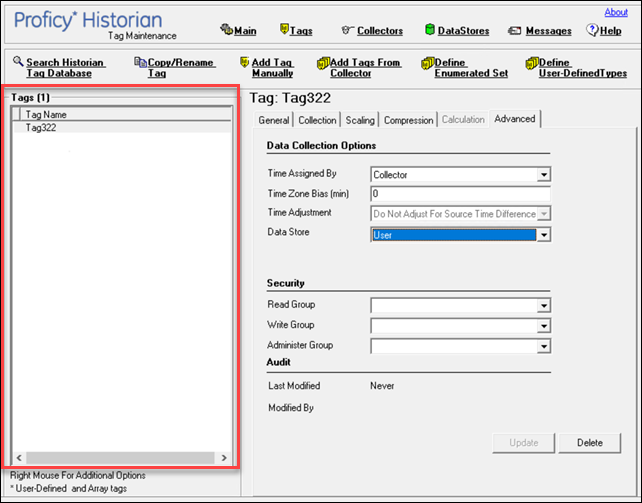The width and height of the screenshot is (642, 503).
Task: Open the Copy/Rename Tag link
Action: point(181,68)
